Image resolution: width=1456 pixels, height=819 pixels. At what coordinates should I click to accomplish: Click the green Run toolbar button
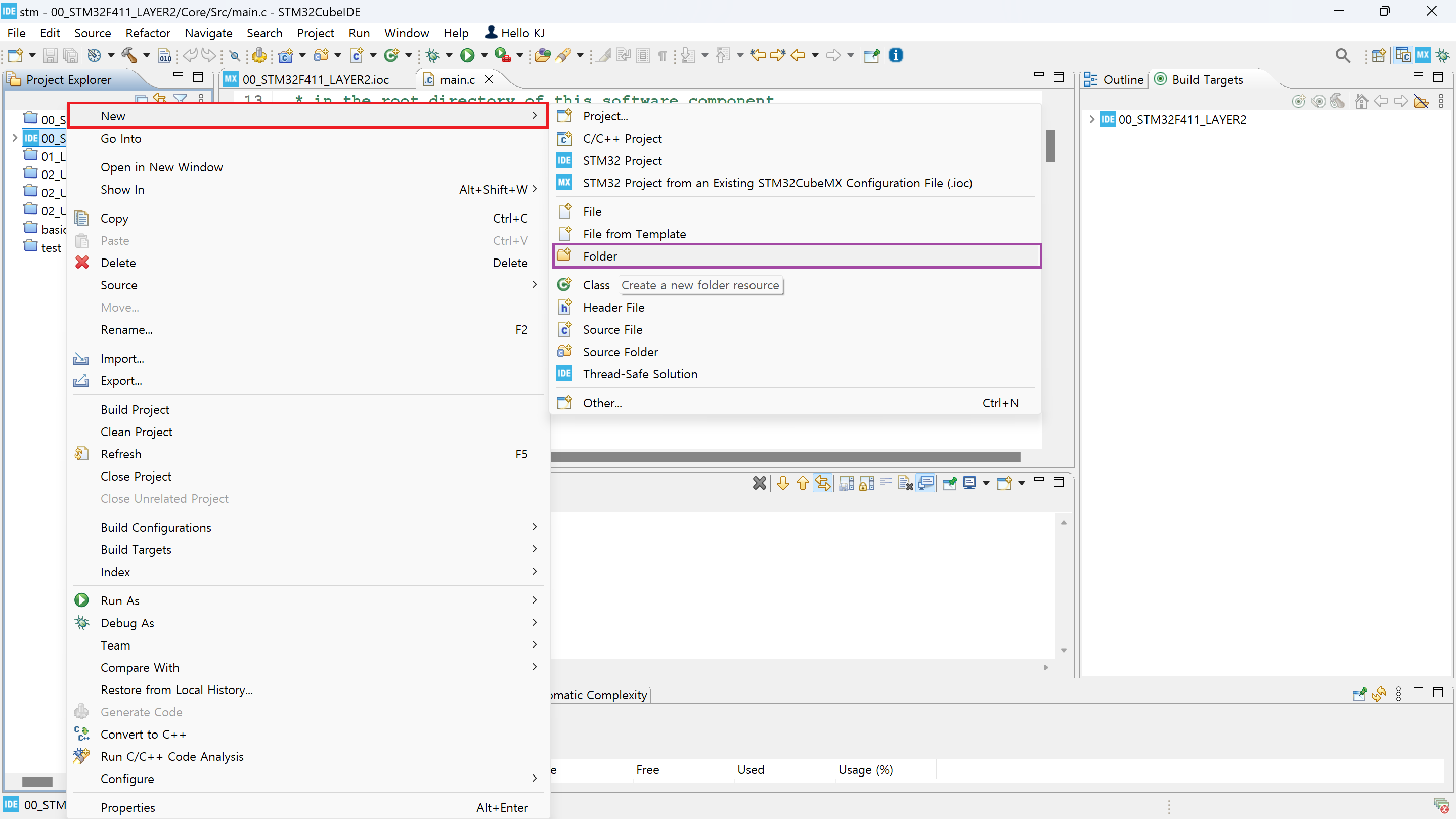[x=467, y=55]
